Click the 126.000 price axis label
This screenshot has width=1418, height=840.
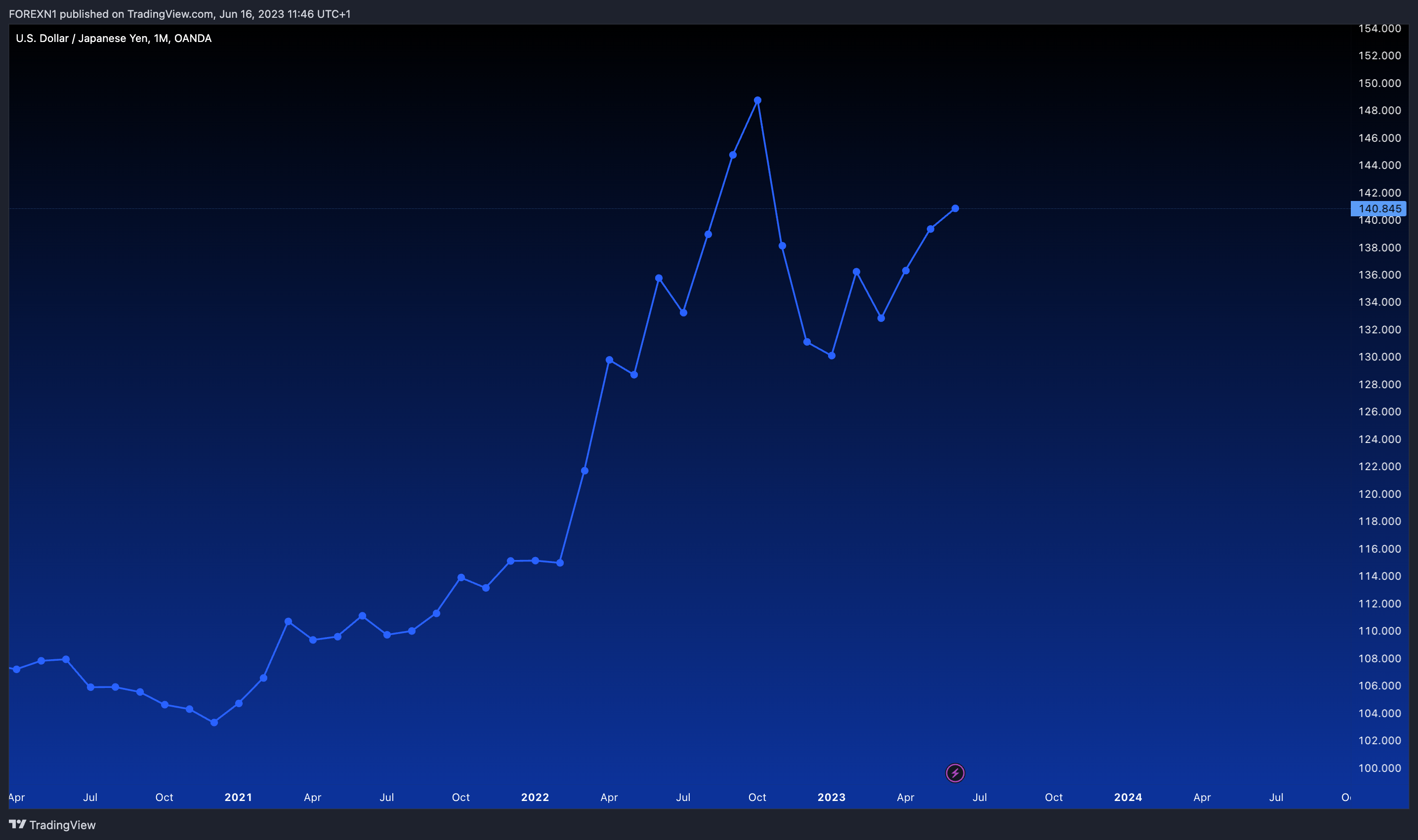coord(1379,411)
